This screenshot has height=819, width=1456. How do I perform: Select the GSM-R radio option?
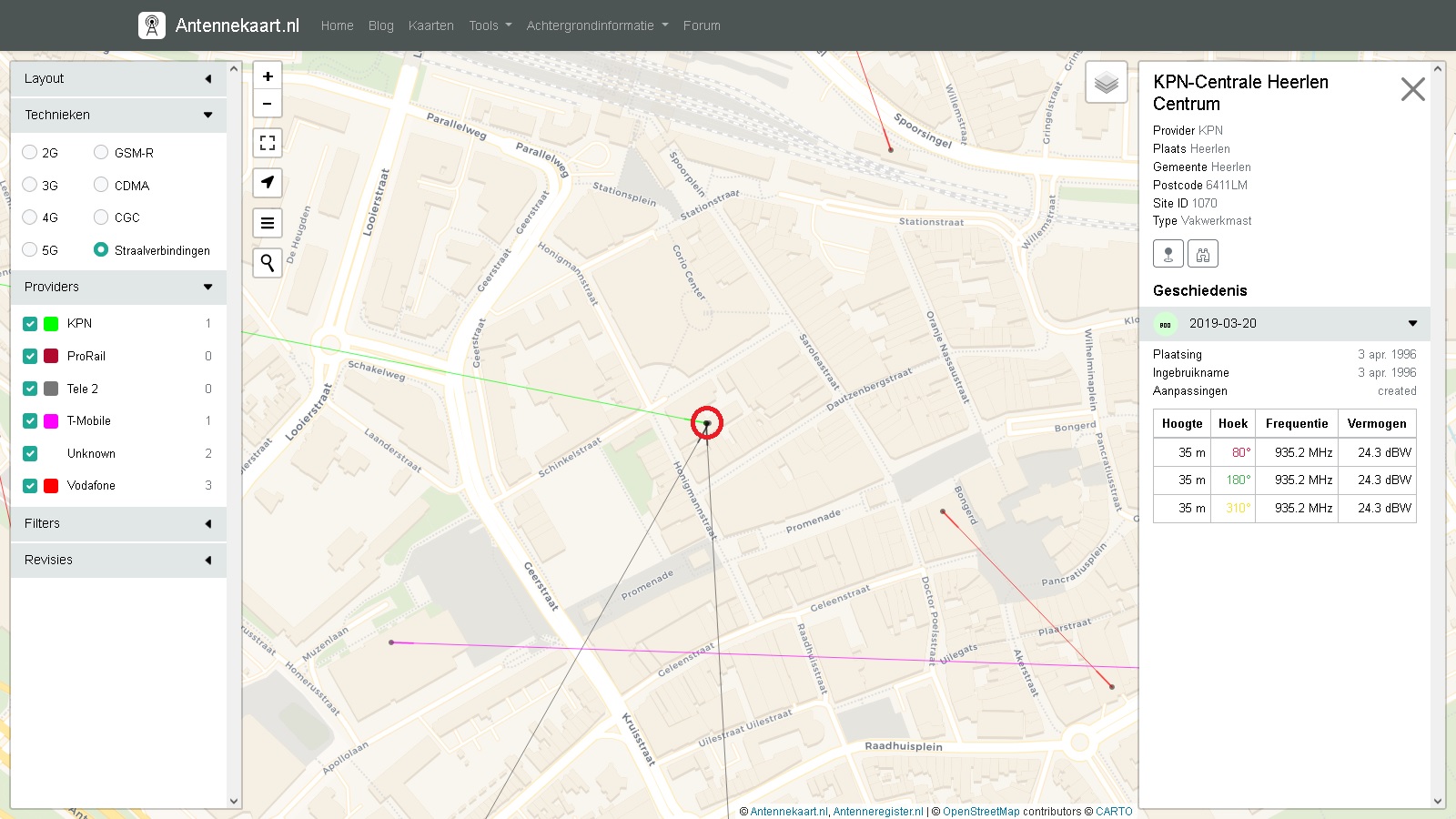point(101,153)
